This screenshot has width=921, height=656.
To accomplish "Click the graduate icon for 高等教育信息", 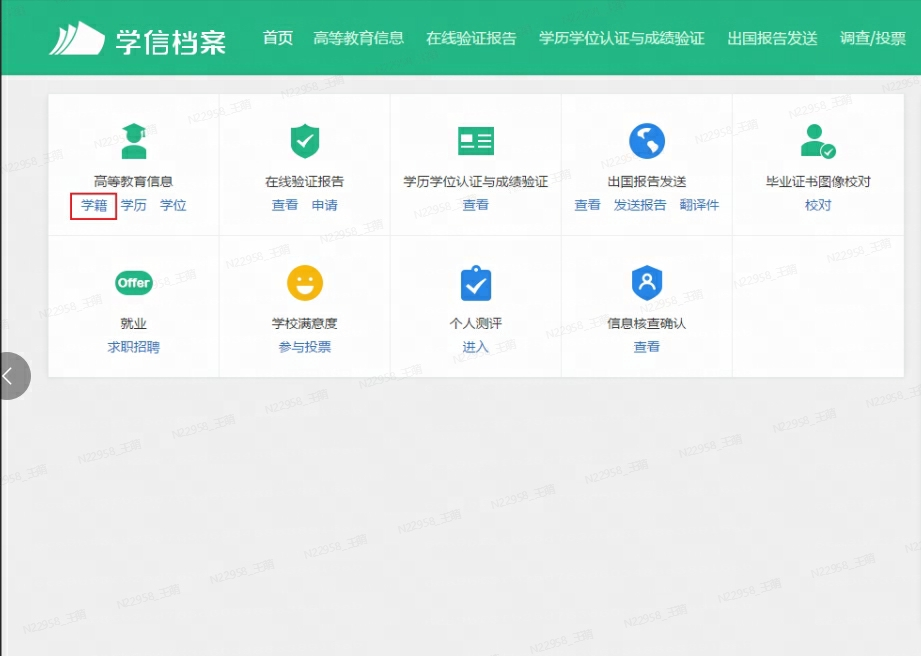I will pos(133,141).
